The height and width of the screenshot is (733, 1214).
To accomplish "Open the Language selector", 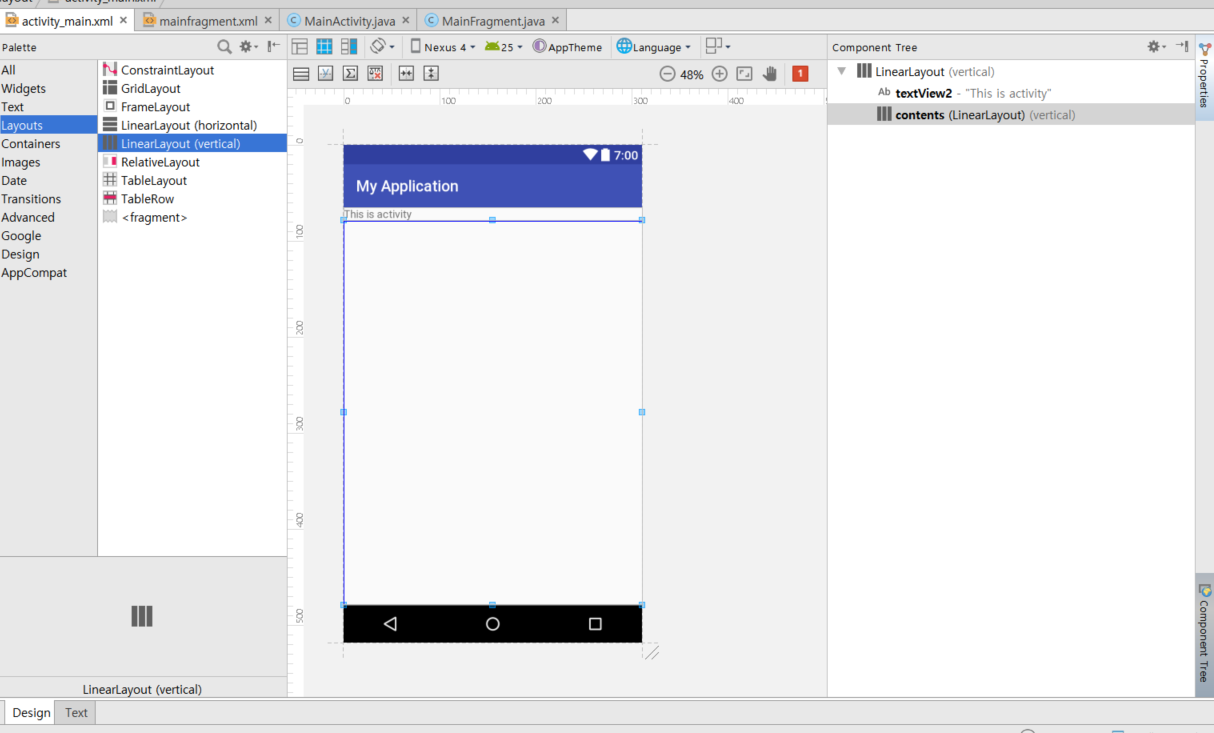I will pyautogui.click(x=654, y=47).
